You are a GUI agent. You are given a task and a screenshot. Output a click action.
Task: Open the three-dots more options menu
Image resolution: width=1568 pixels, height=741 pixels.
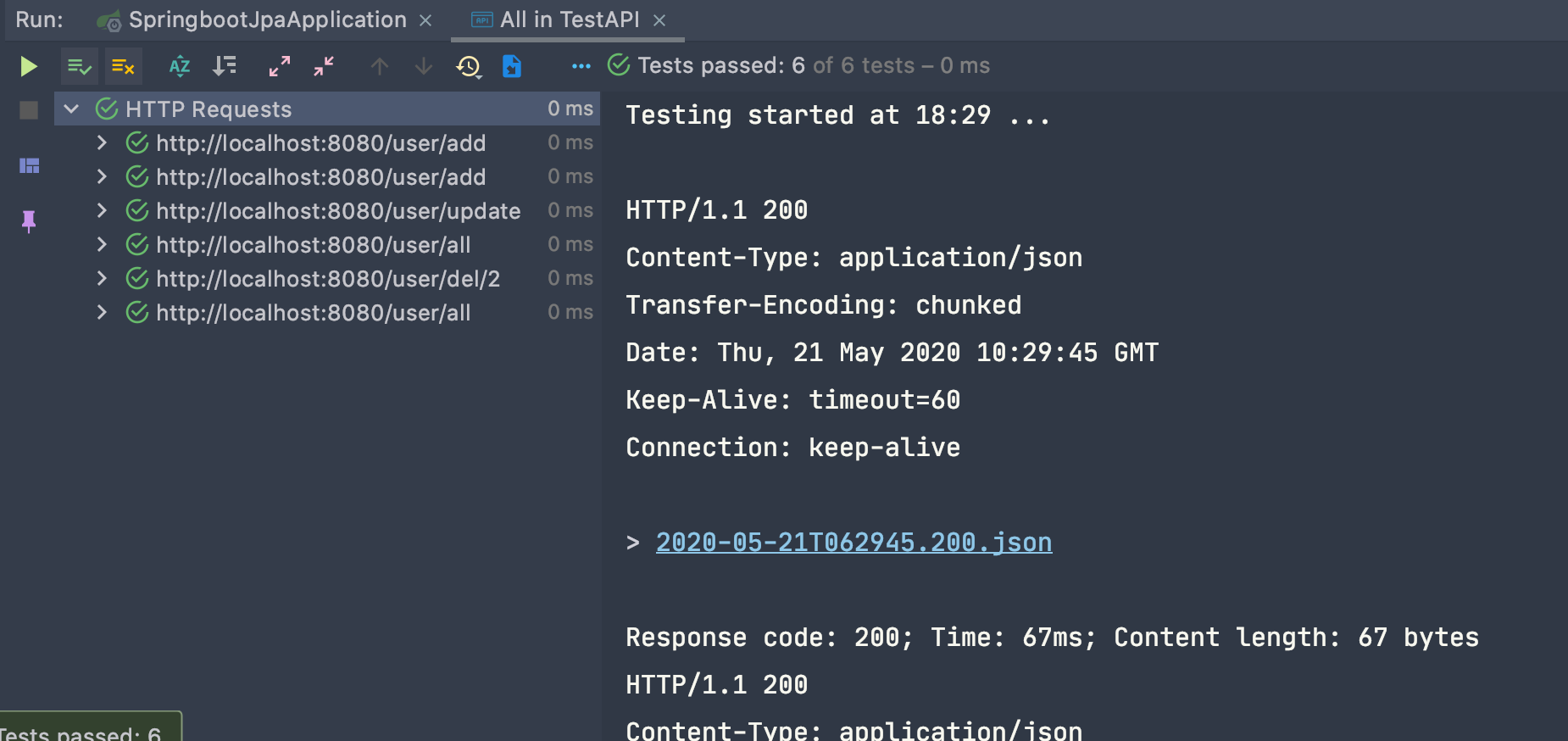click(x=581, y=66)
